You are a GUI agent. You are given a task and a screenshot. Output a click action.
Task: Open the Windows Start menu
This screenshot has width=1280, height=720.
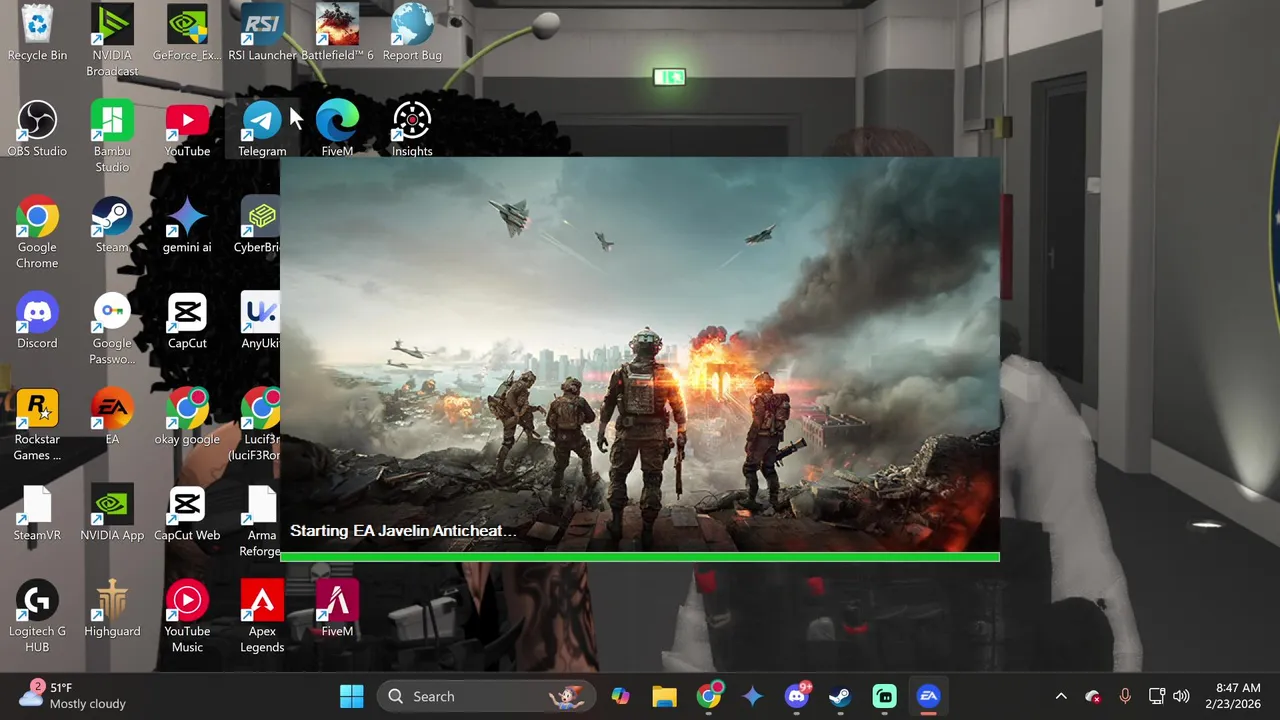[352, 696]
